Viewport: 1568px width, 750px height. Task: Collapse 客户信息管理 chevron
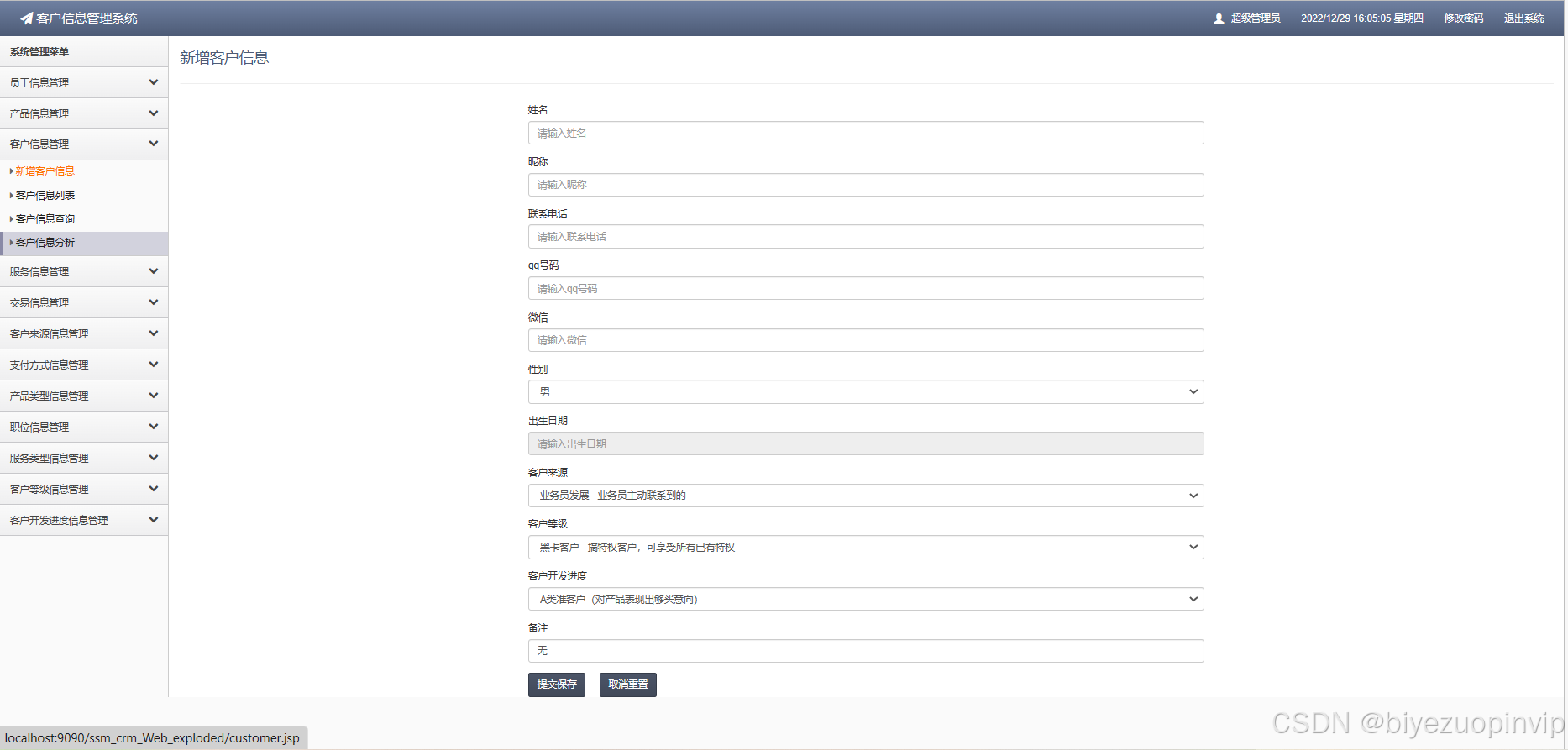pyautogui.click(x=154, y=144)
